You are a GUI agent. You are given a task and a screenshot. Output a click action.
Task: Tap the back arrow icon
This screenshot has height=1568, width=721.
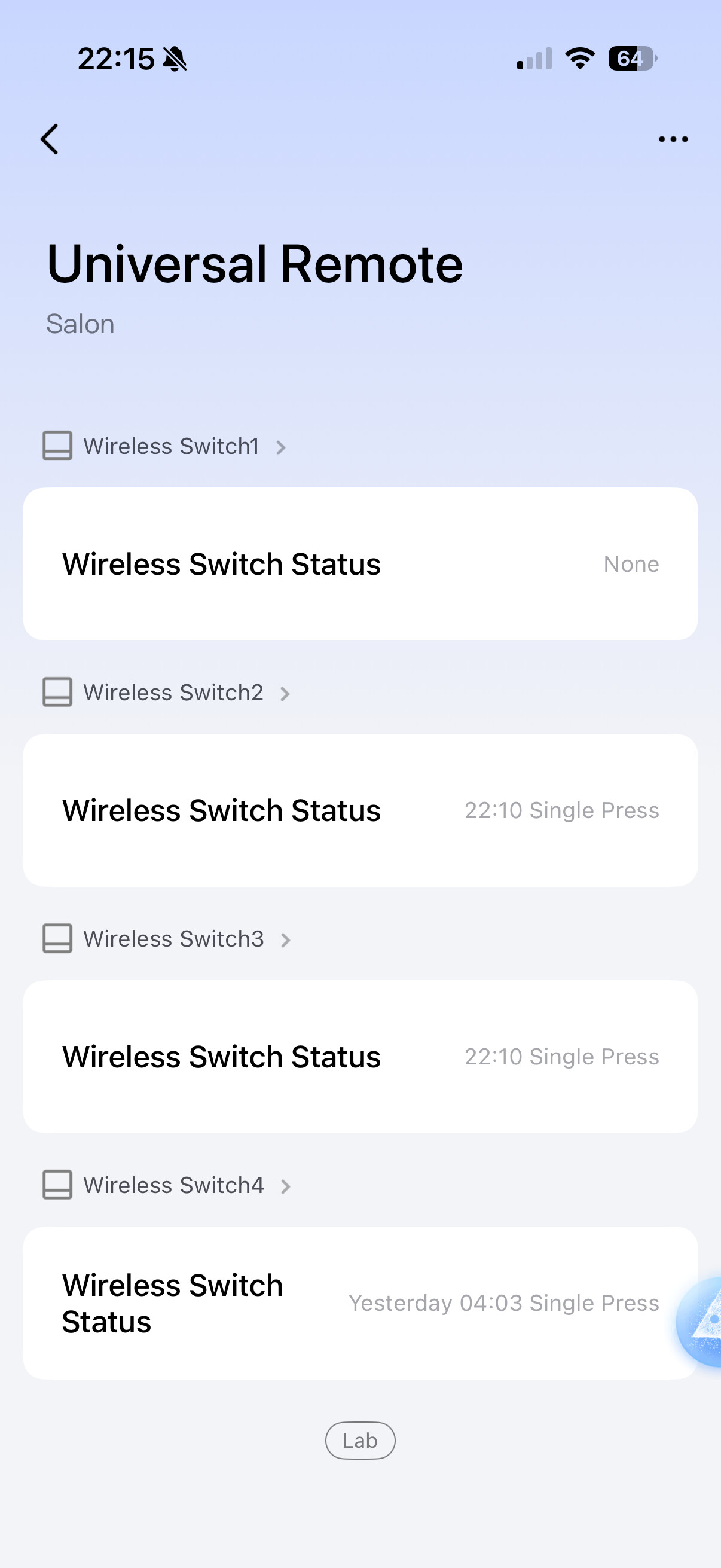50,139
